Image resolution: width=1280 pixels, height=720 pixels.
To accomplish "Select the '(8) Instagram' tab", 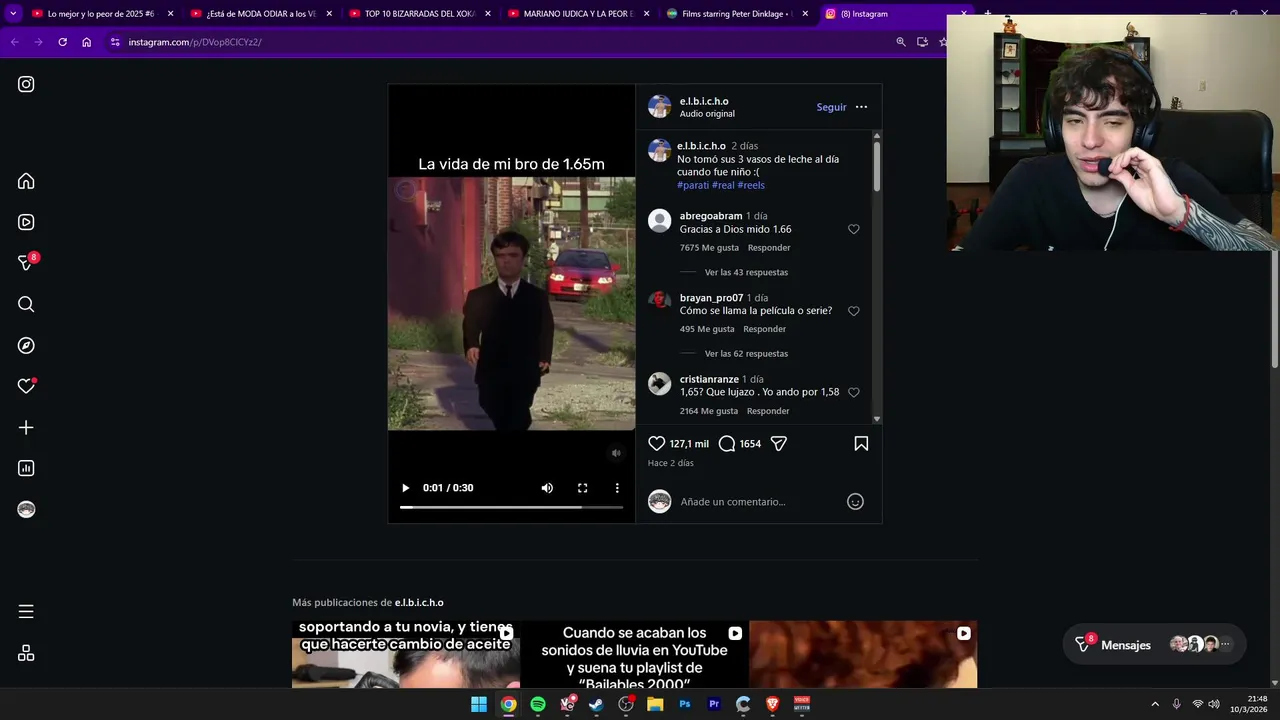I will pyautogui.click(x=896, y=14).
